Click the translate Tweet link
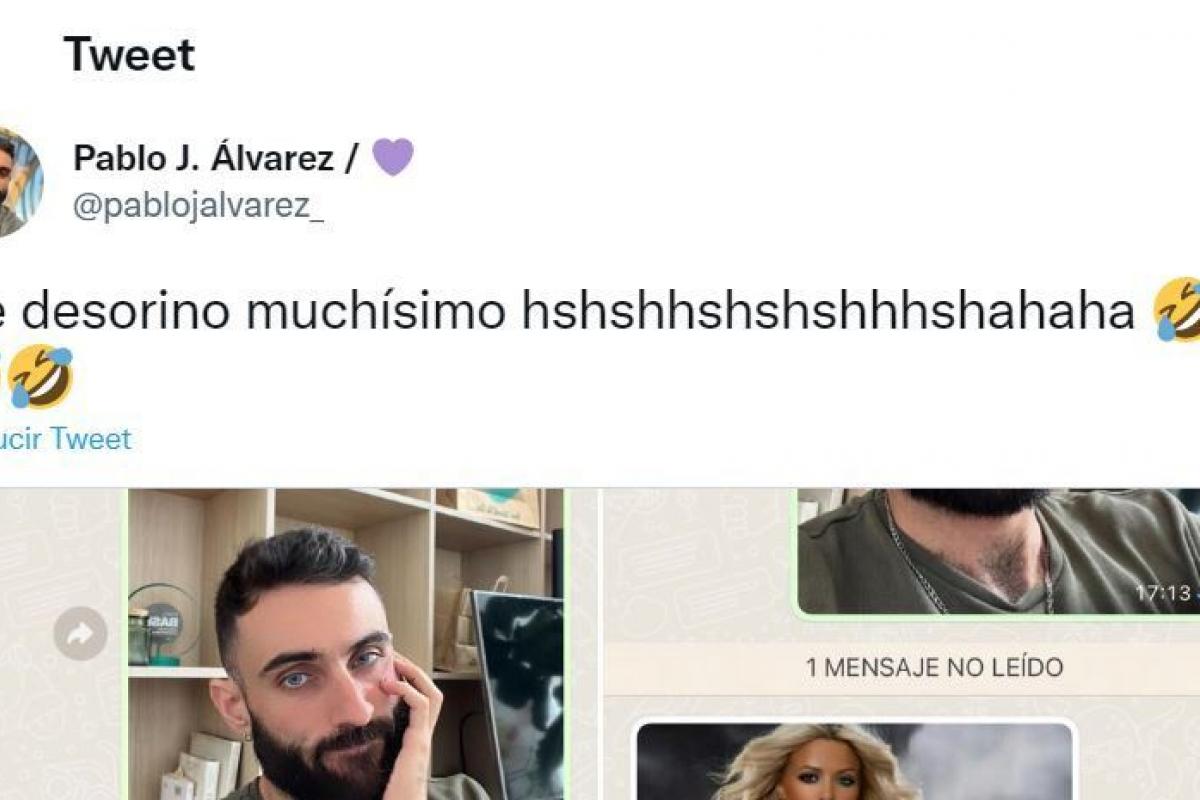 pos(66,438)
